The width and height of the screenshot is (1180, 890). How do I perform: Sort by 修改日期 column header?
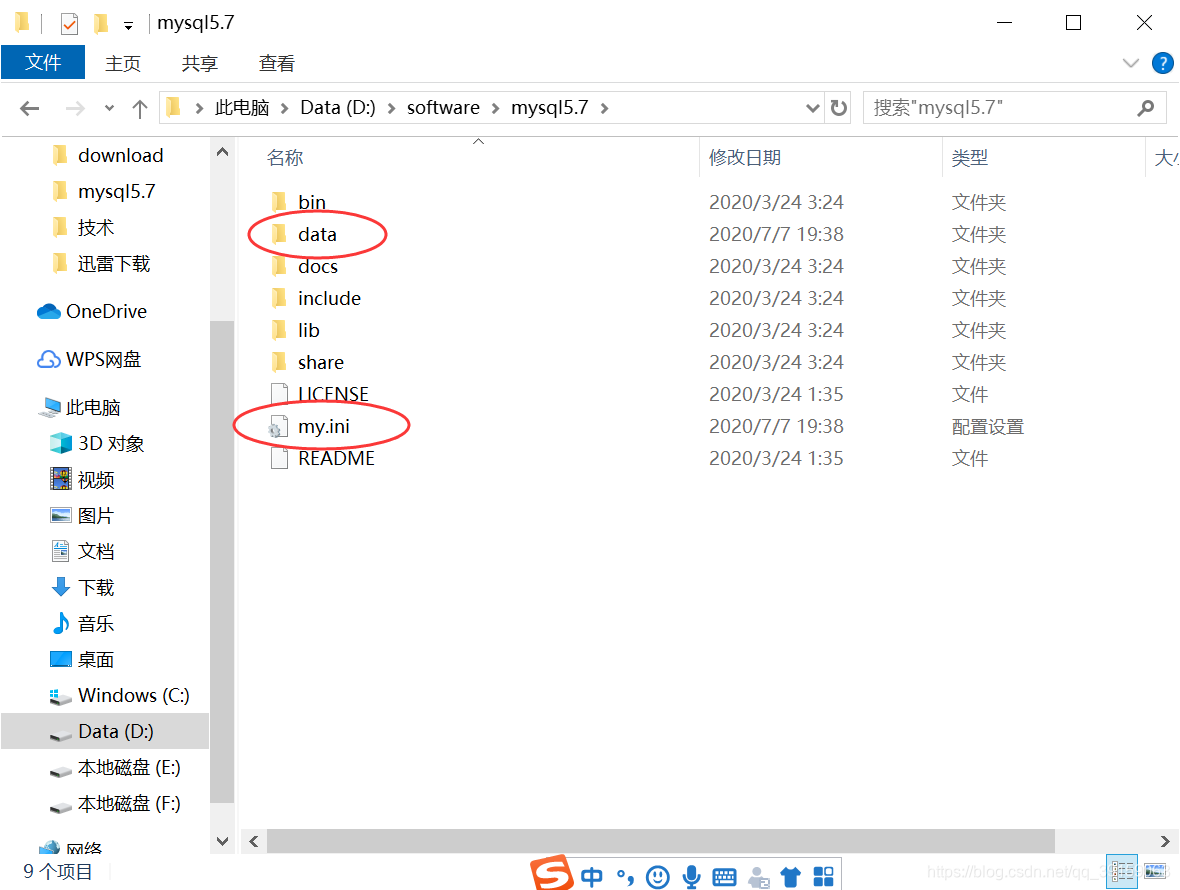[744, 157]
